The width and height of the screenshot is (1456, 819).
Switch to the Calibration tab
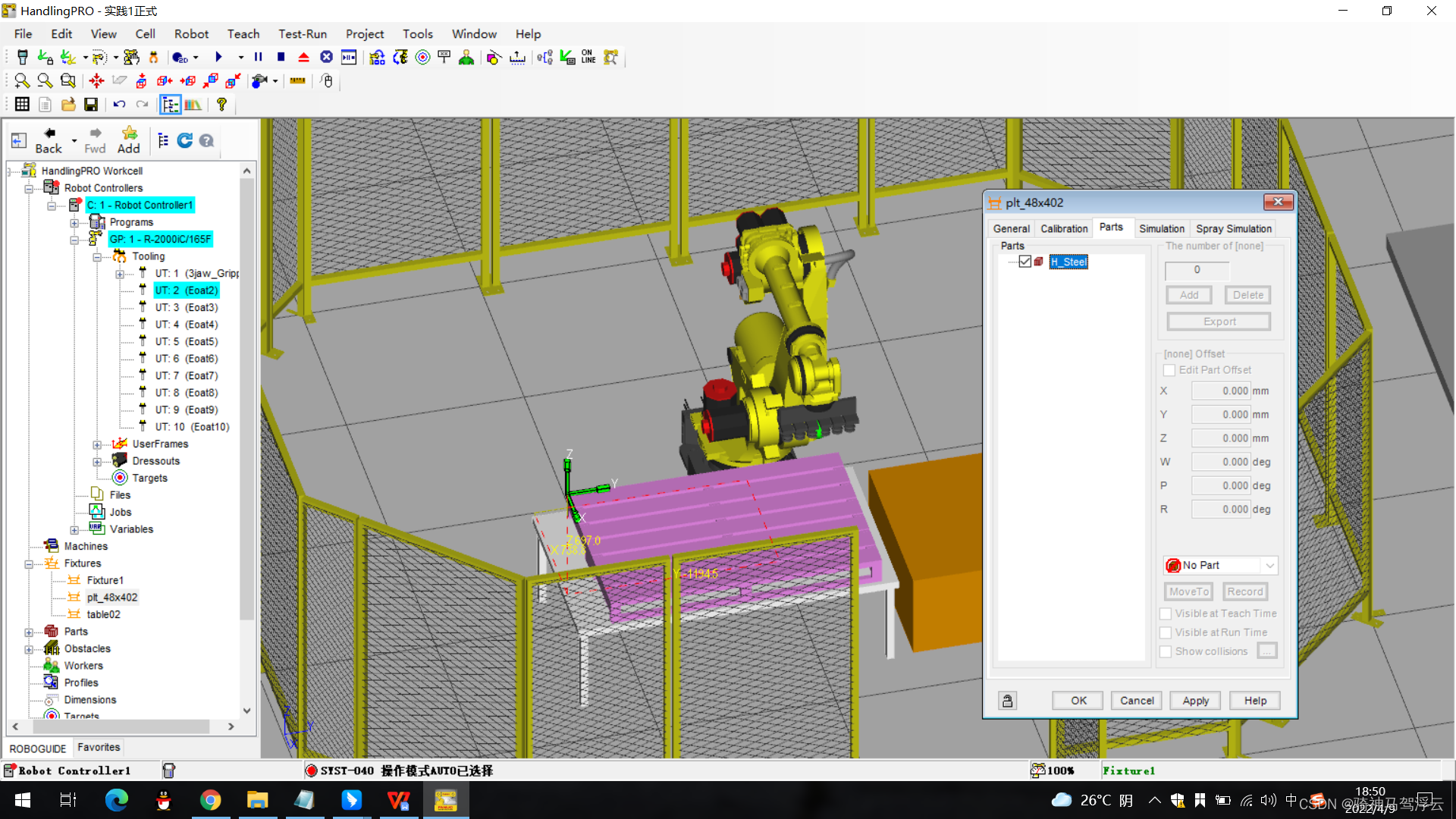[1064, 229]
